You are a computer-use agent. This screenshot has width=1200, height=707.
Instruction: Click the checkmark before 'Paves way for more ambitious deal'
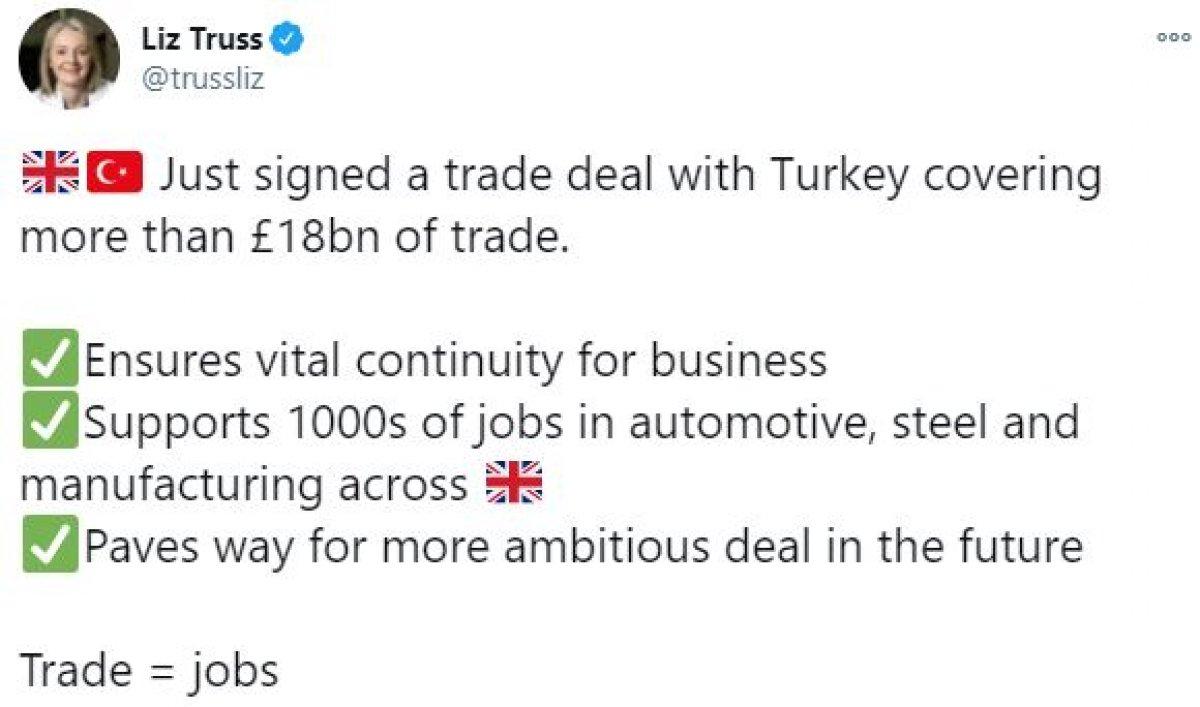(x=52, y=543)
